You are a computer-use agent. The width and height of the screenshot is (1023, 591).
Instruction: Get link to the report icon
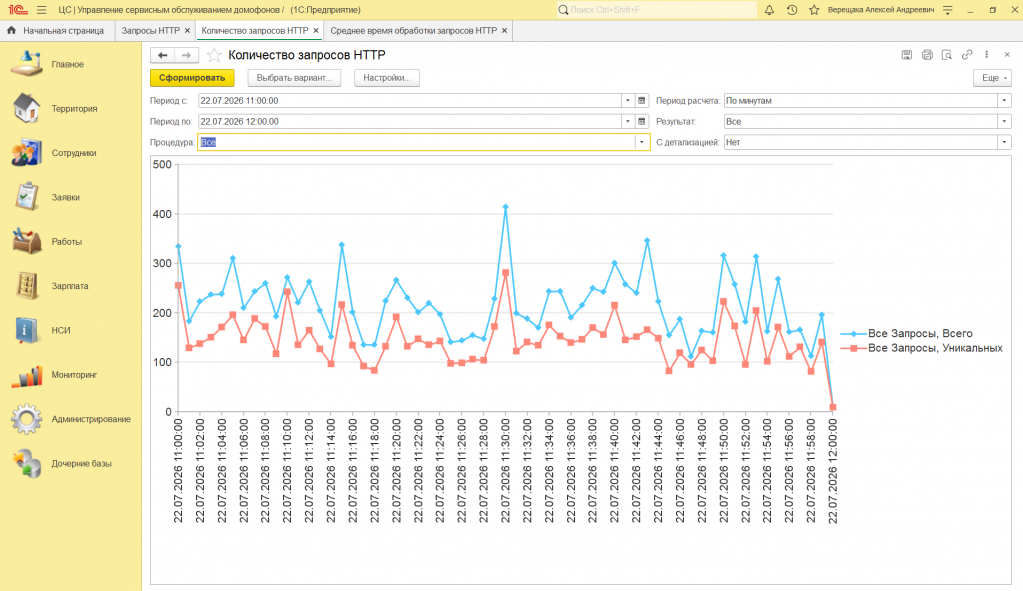tap(967, 55)
